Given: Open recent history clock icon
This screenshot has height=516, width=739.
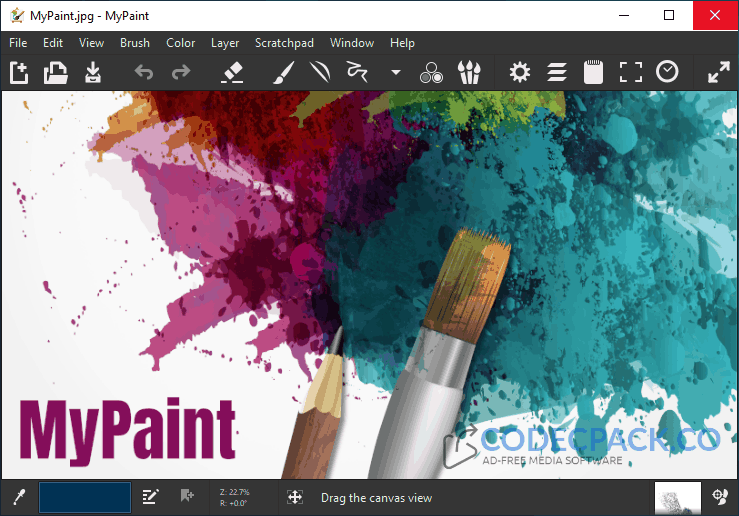Looking at the screenshot, I should pos(667,72).
